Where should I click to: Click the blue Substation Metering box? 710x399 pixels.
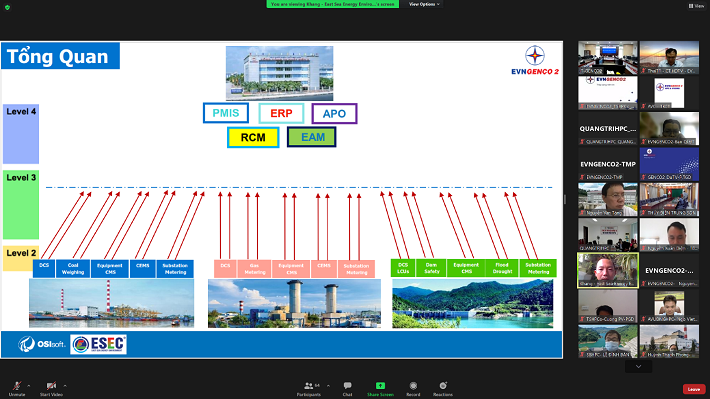pos(175,269)
